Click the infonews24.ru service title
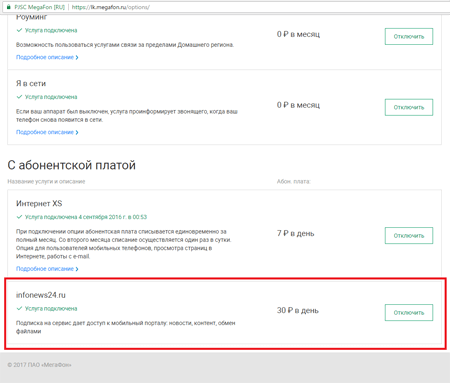 coord(41,295)
